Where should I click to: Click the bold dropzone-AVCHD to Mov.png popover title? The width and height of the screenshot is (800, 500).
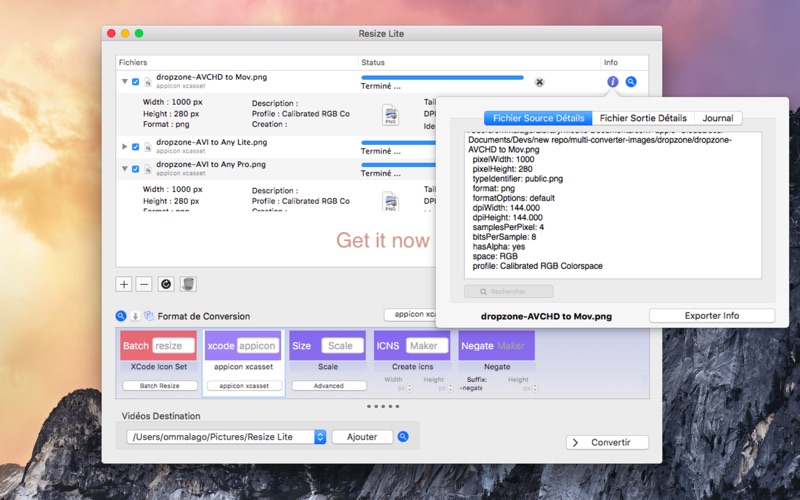click(546, 316)
